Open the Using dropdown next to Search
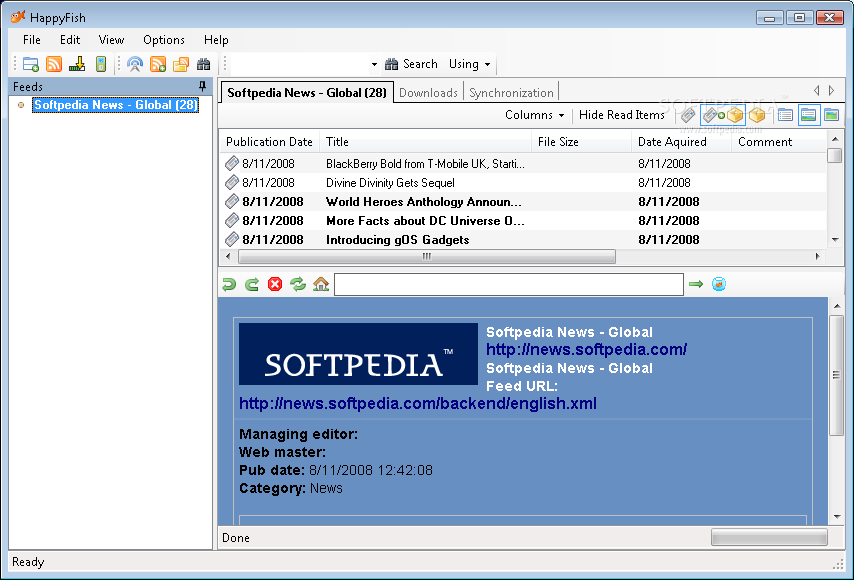This screenshot has width=854, height=580. pos(469,63)
